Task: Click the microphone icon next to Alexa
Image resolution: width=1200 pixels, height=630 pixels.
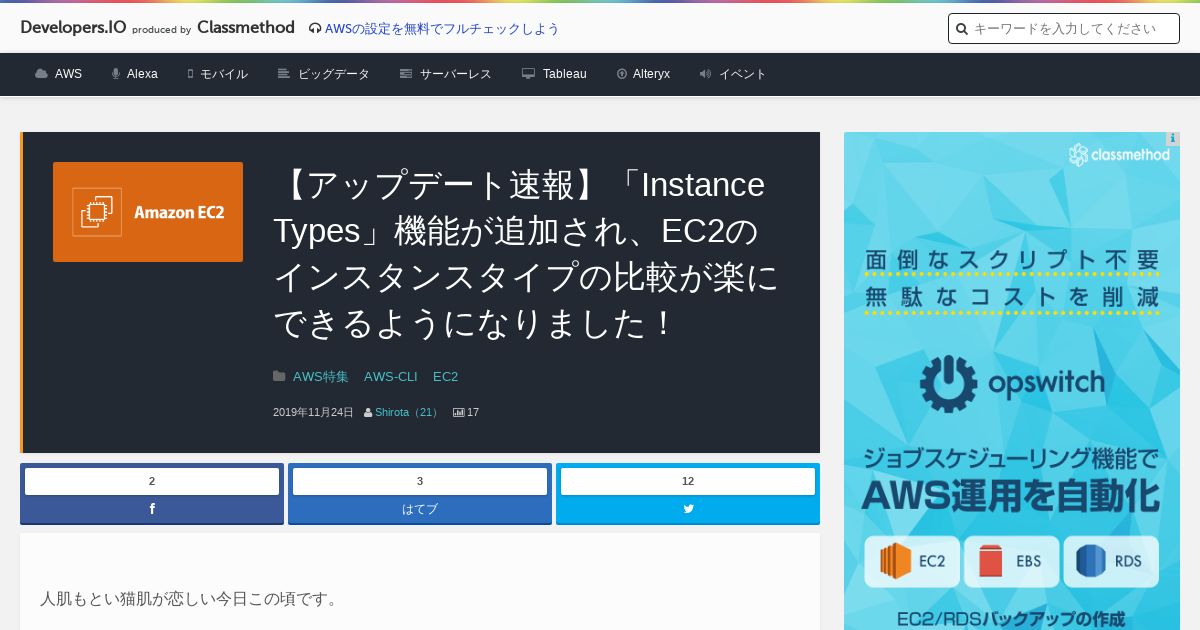Action: click(x=116, y=74)
